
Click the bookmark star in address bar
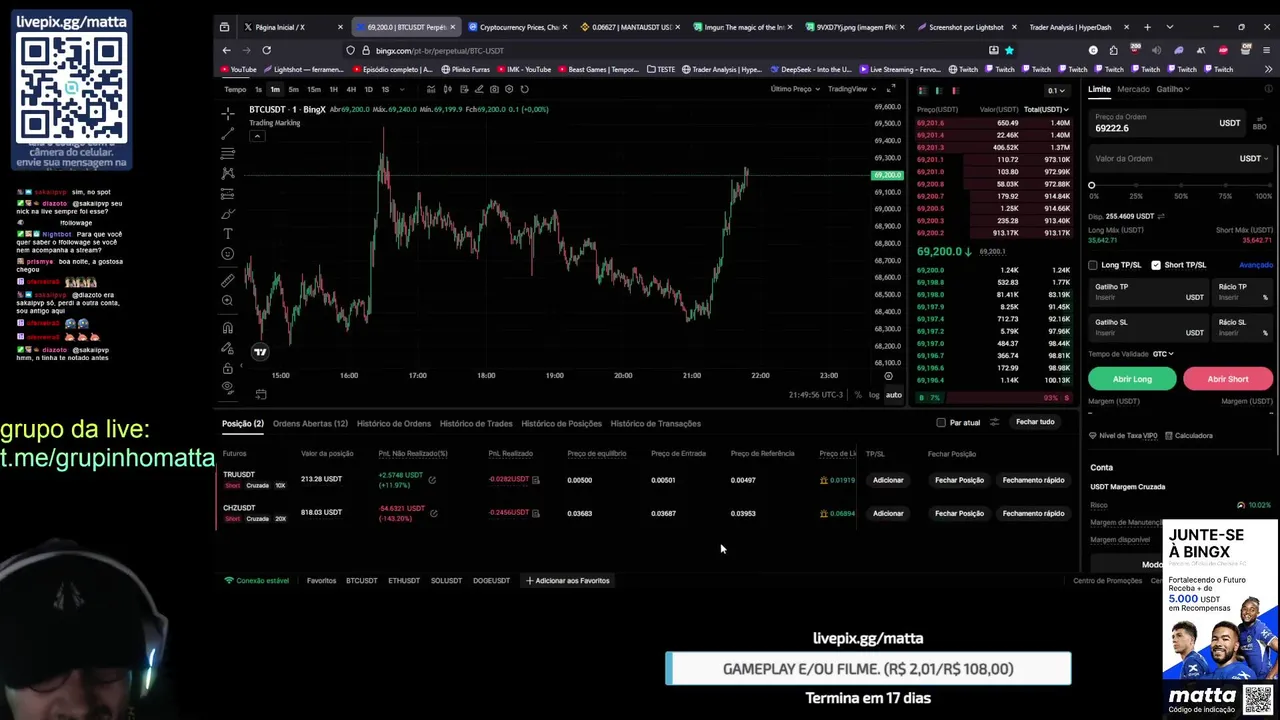(x=1009, y=50)
